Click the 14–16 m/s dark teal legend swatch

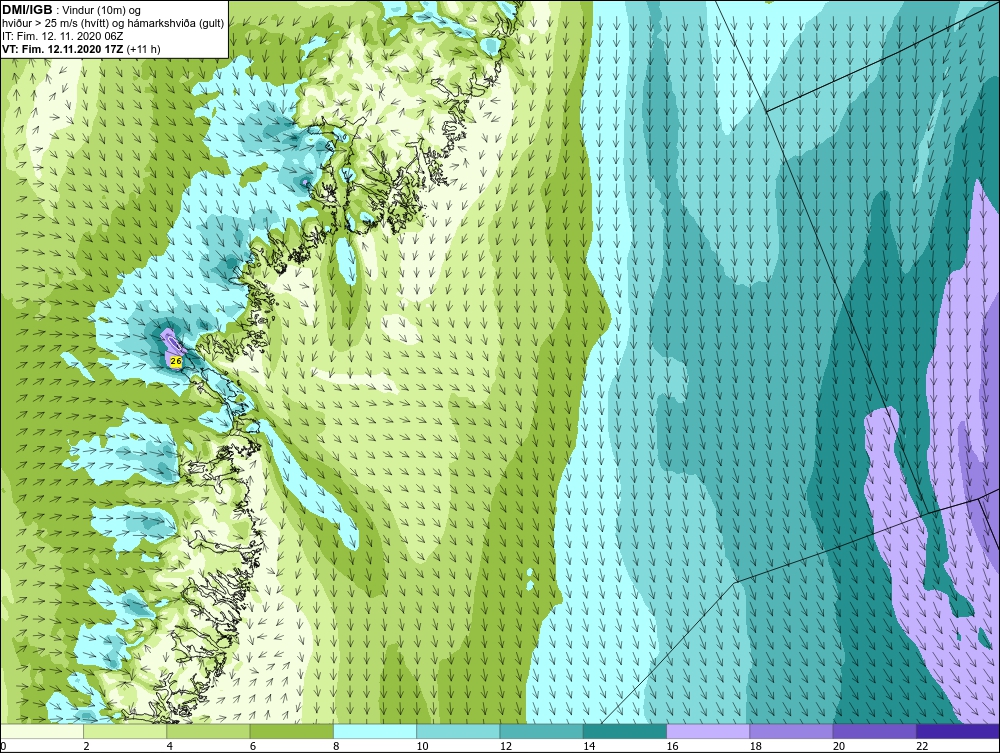coord(625,731)
